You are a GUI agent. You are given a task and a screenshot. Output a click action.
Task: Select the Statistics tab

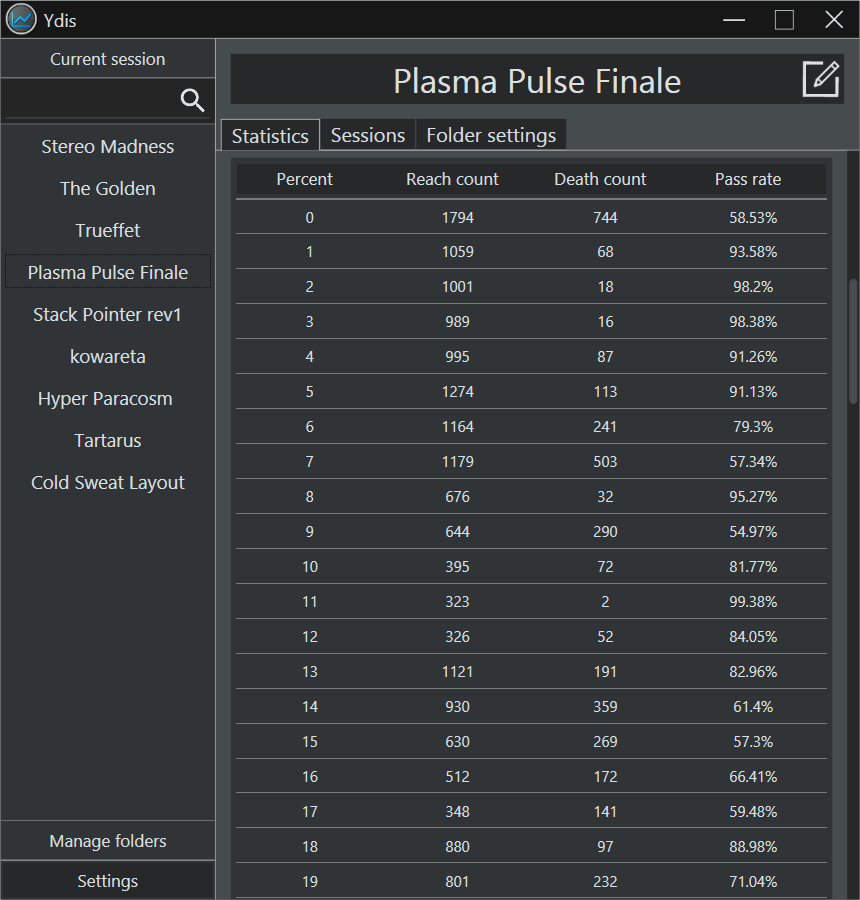pyautogui.click(x=270, y=135)
